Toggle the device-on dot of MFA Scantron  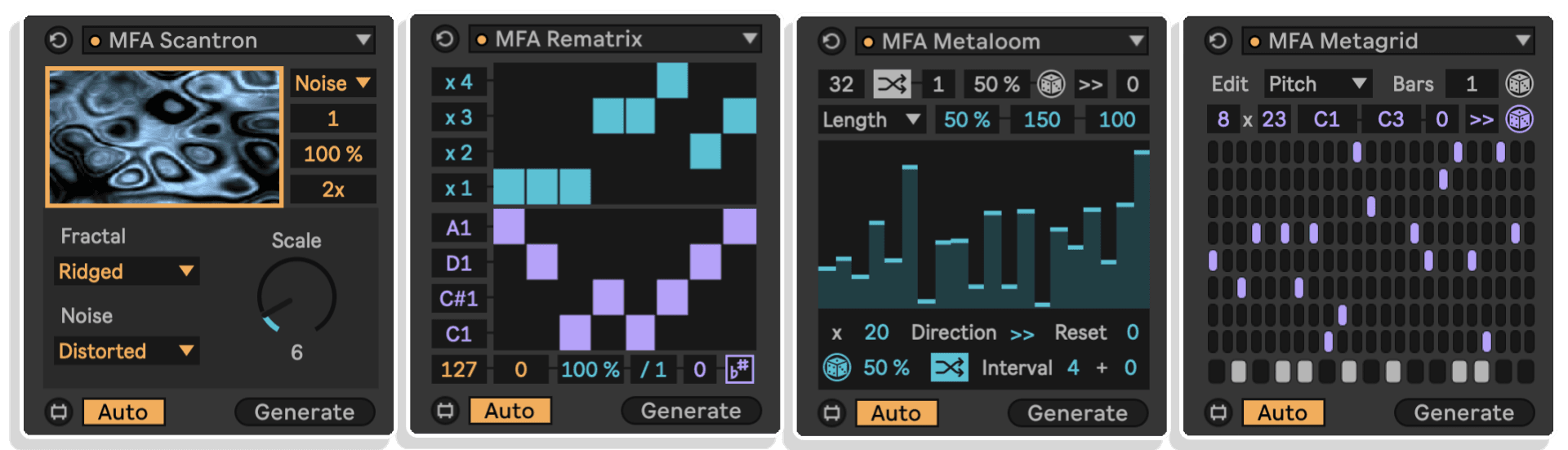96,41
